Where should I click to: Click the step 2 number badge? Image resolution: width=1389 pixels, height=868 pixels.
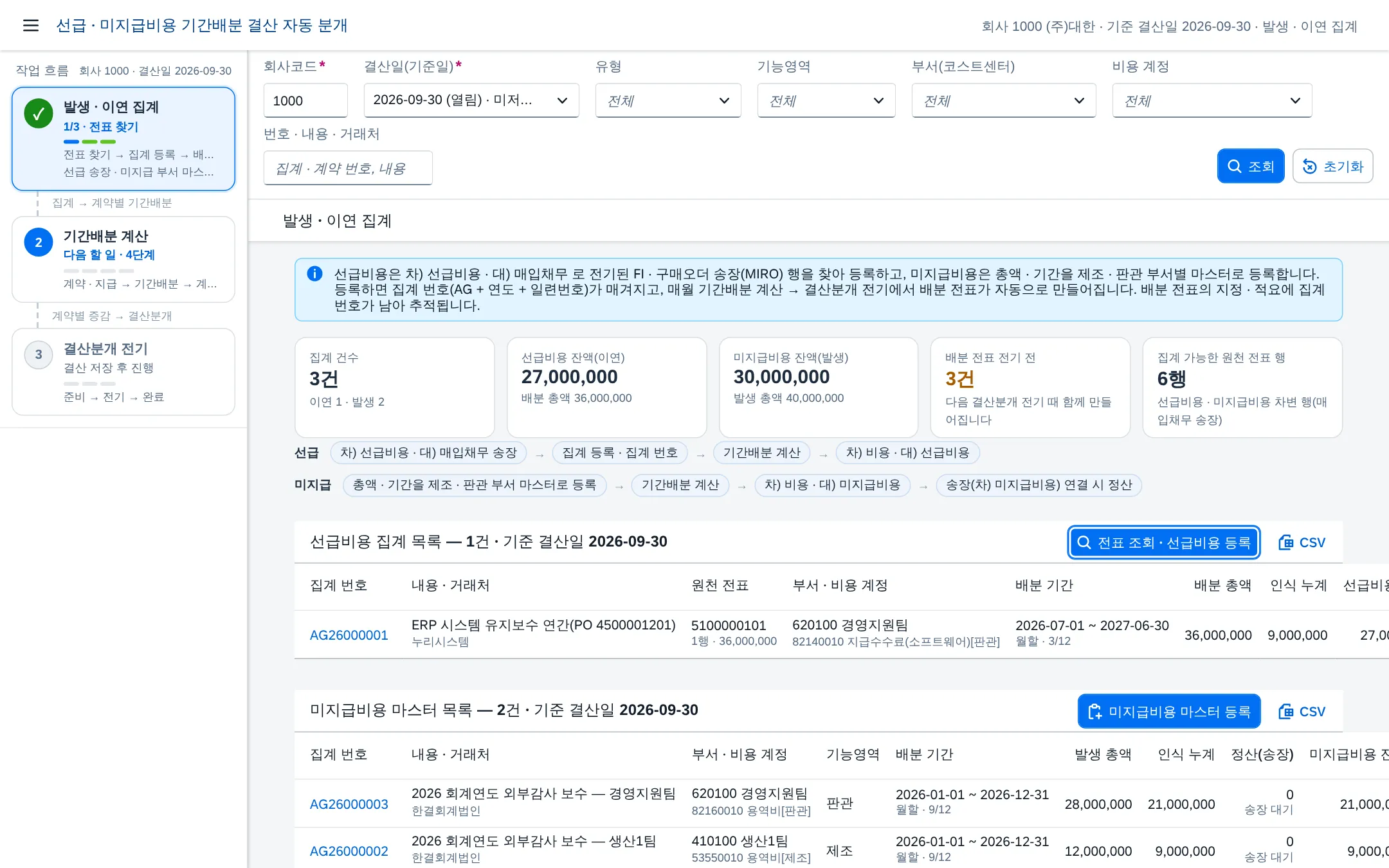coord(39,242)
